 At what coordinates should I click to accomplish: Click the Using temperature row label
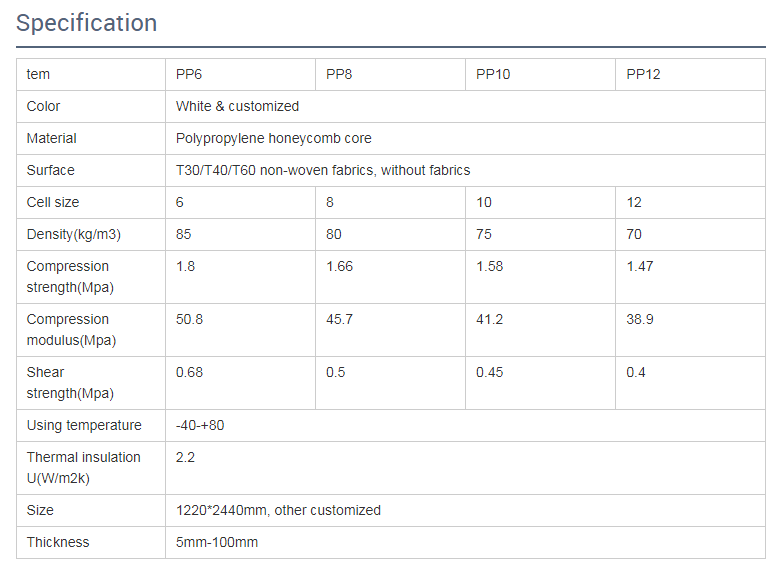click(x=84, y=425)
